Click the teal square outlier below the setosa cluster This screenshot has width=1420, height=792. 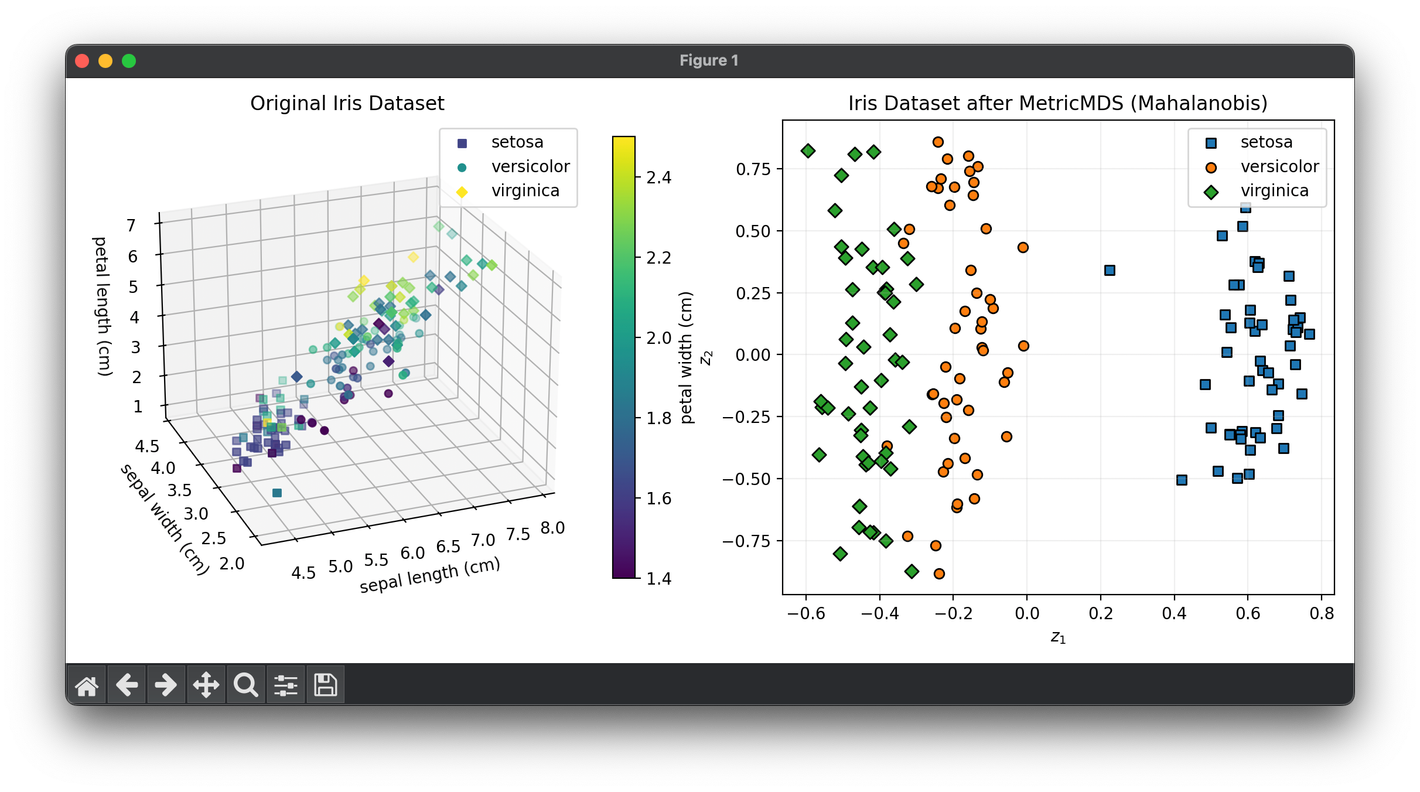pos(277,493)
